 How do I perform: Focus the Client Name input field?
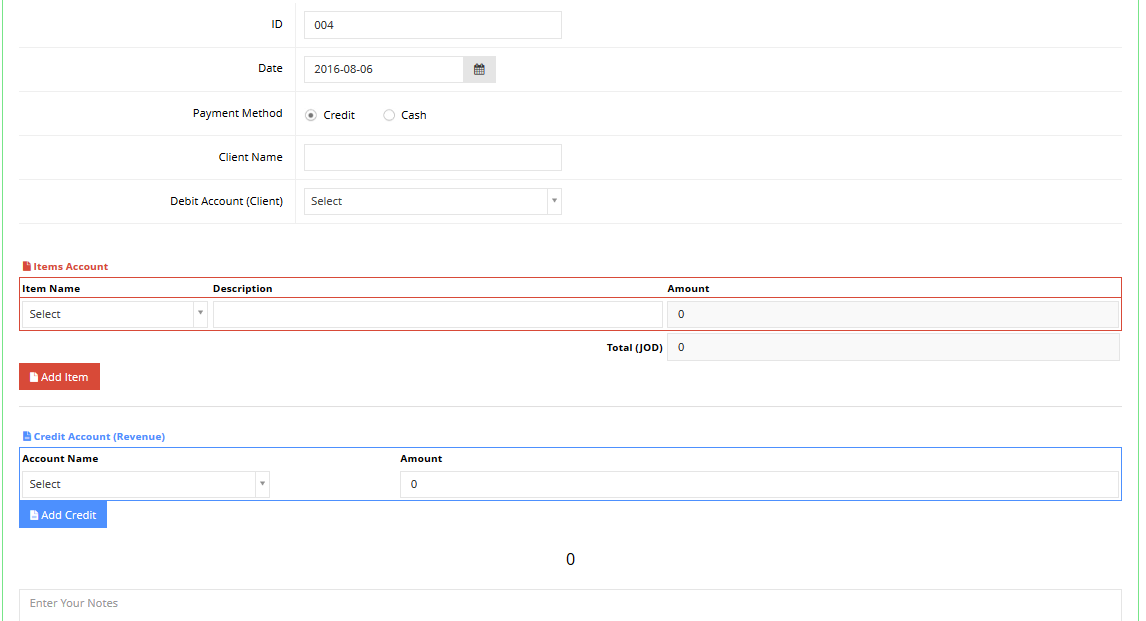click(x=433, y=158)
